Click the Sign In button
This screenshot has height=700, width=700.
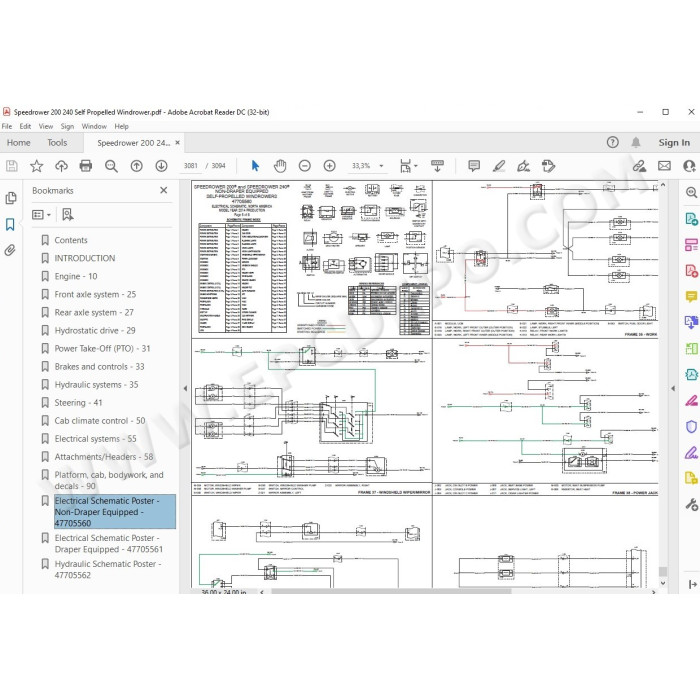pos(674,142)
